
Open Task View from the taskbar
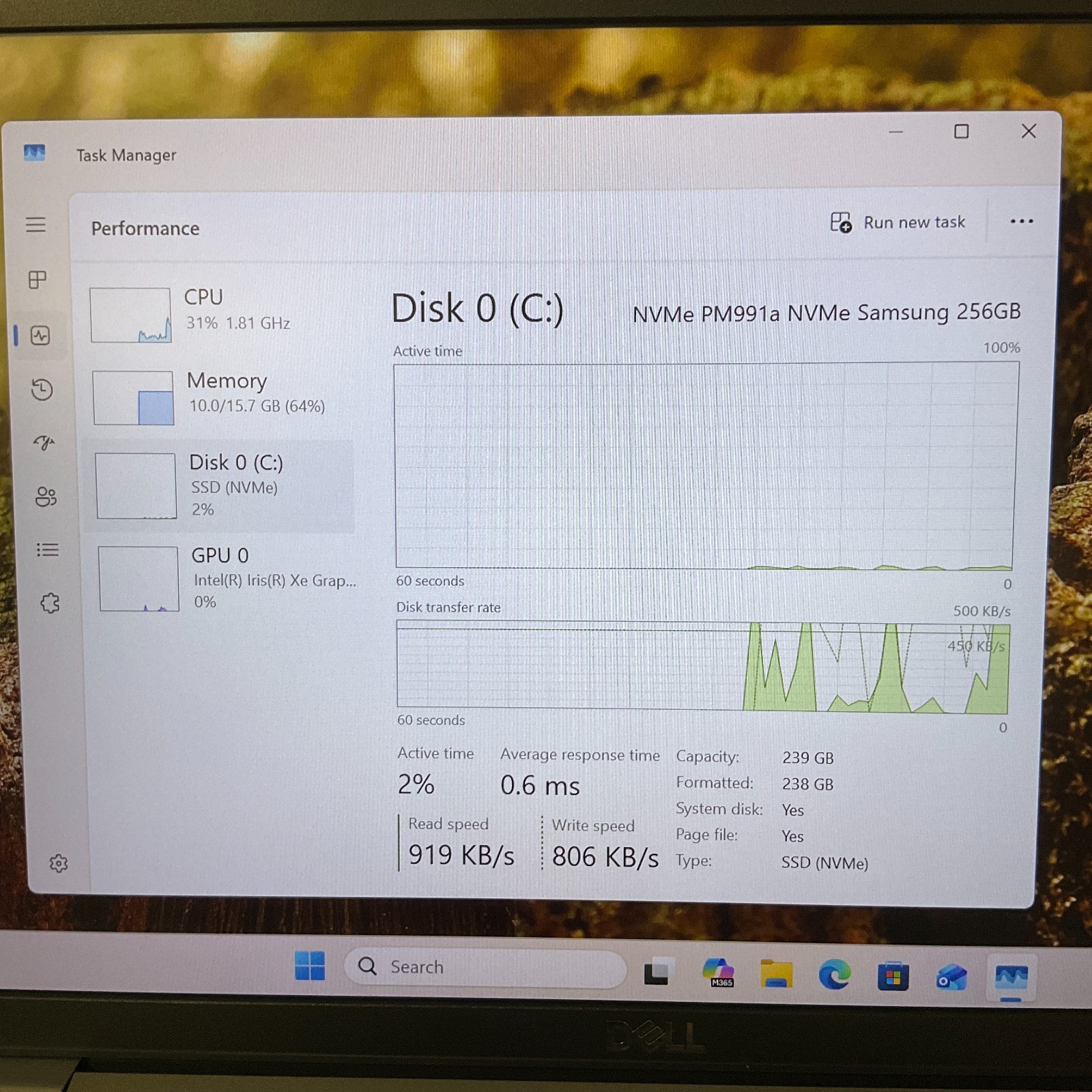[658, 972]
